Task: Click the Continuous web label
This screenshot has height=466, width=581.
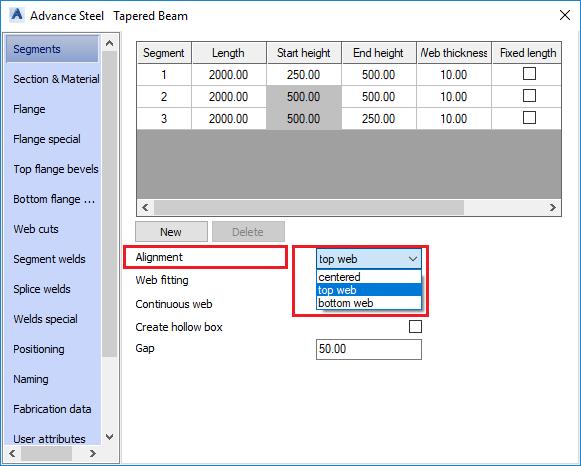Action: (174, 304)
